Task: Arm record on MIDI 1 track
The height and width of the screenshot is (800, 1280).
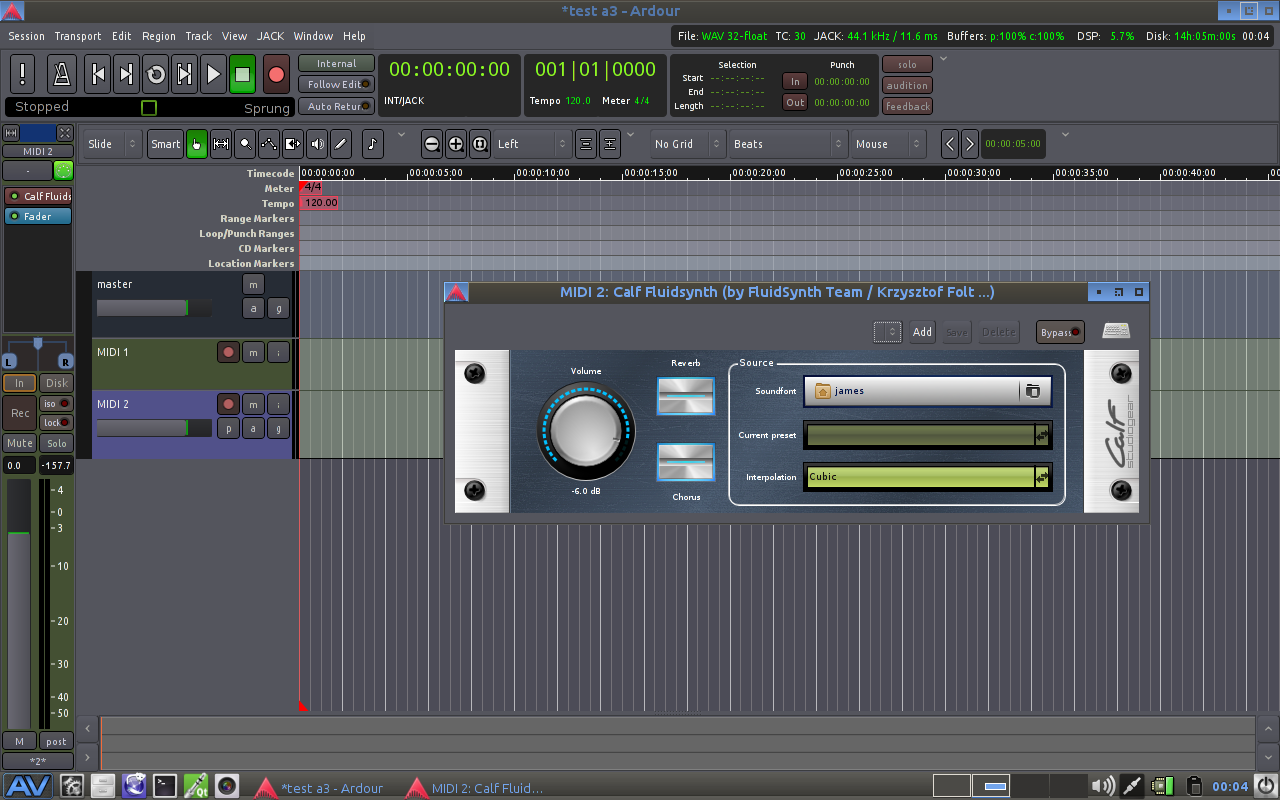Action: tap(229, 352)
